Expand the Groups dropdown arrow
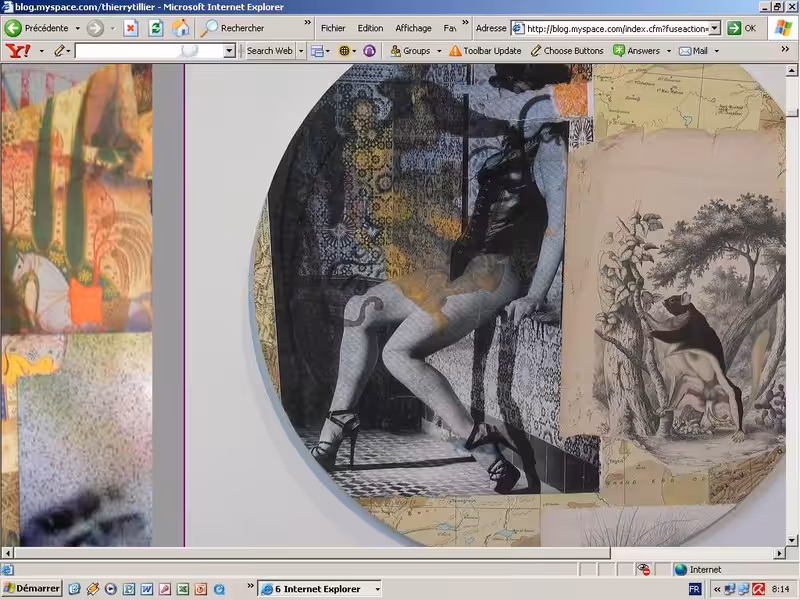 pos(439,51)
